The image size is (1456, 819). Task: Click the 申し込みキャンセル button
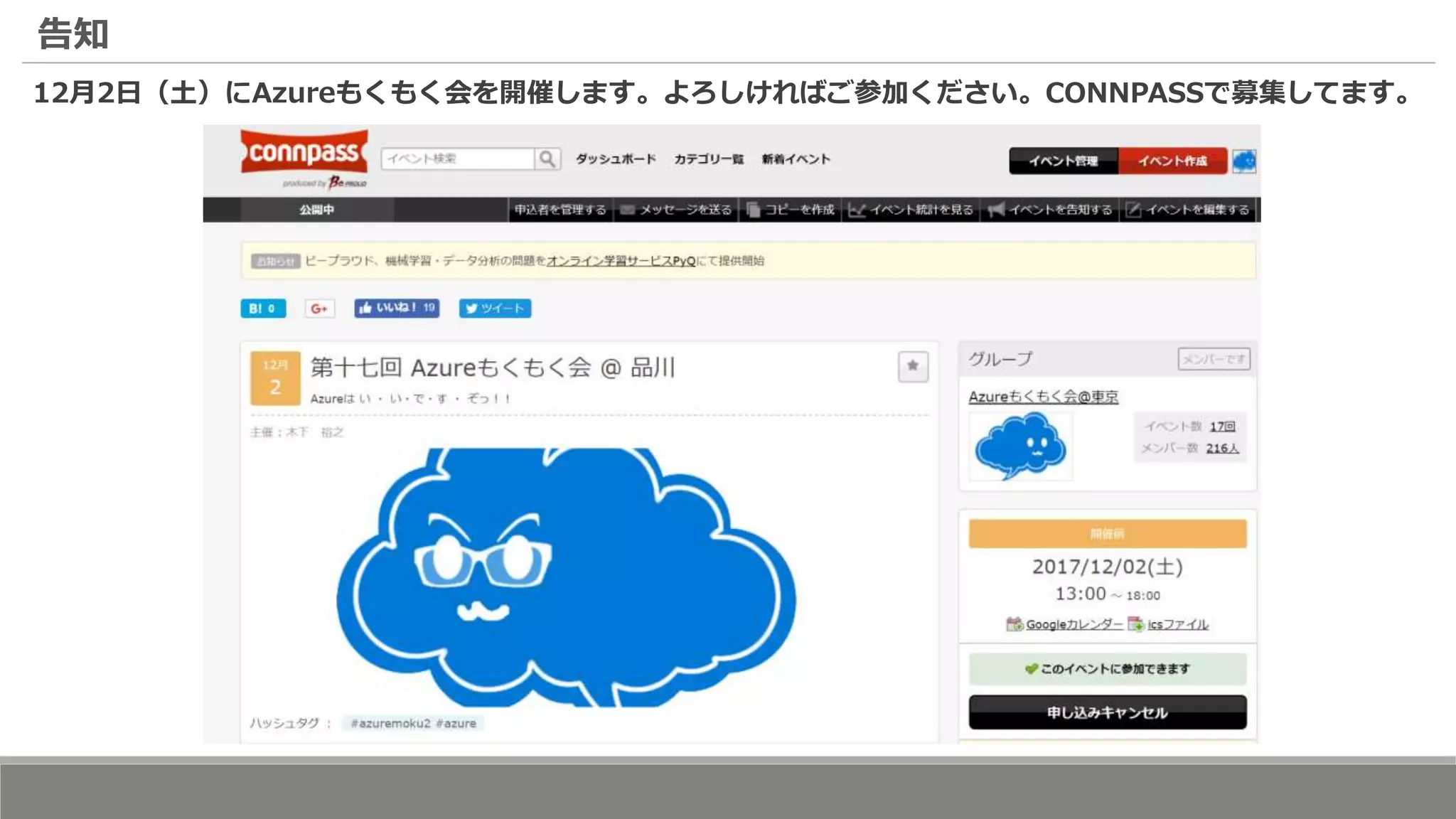[1108, 712]
